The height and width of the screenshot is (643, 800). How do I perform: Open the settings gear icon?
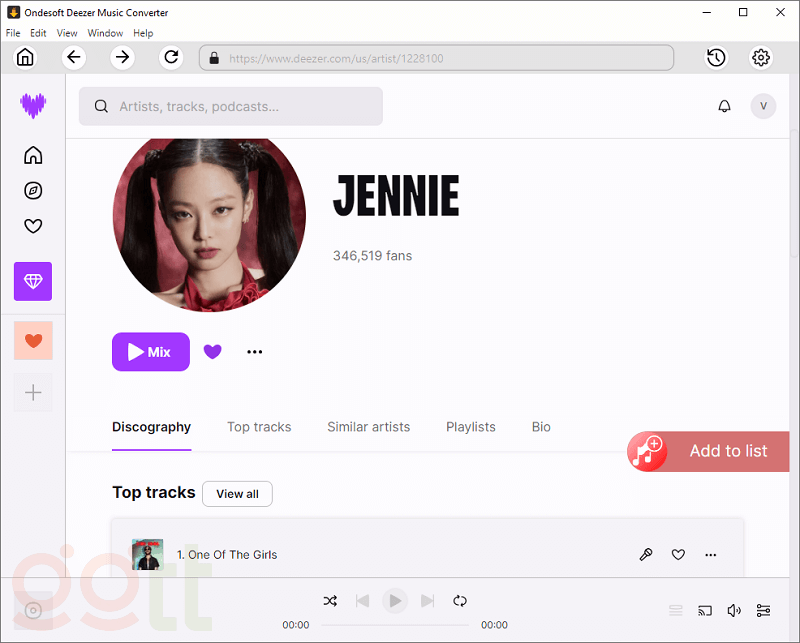click(x=761, y=58)
